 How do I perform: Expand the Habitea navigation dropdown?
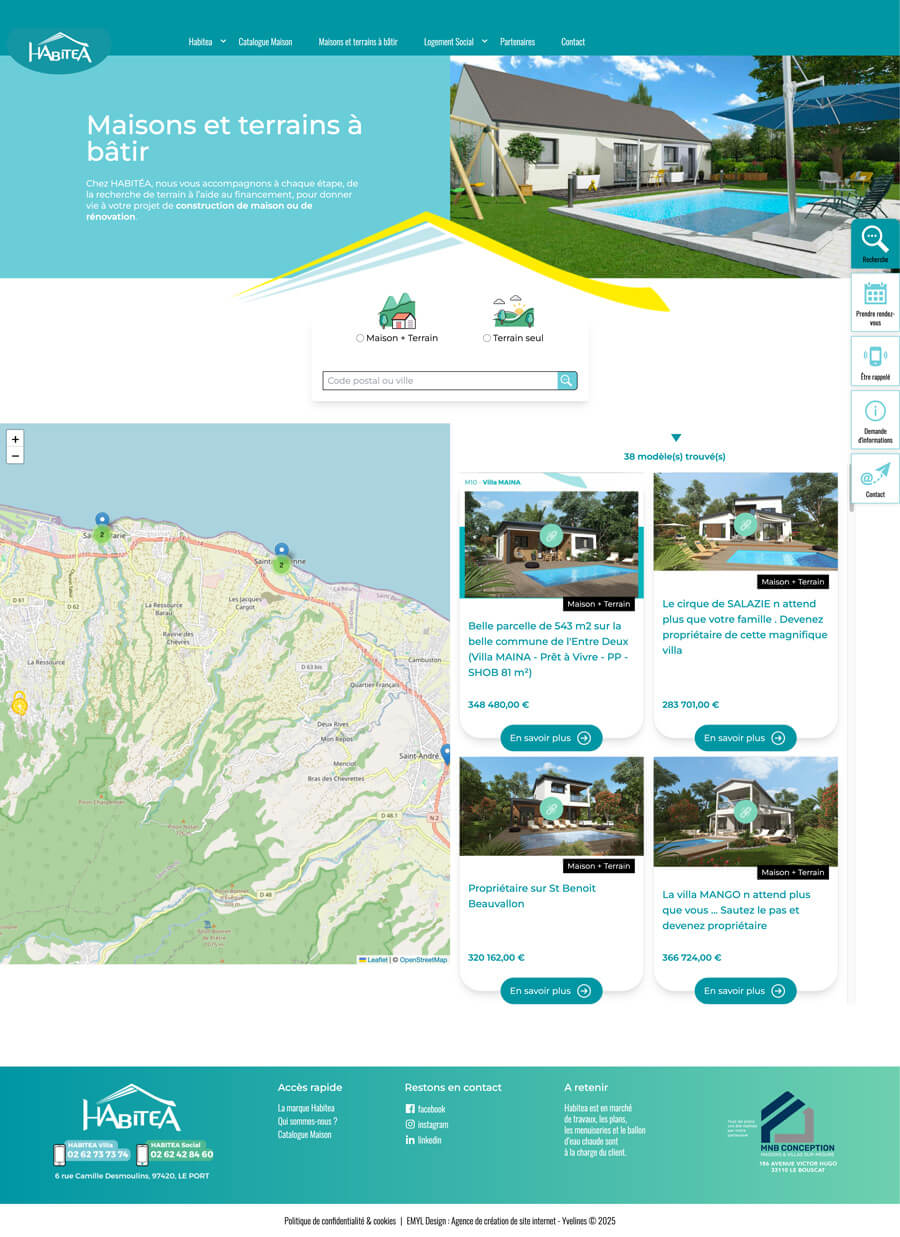coord(200,41)
